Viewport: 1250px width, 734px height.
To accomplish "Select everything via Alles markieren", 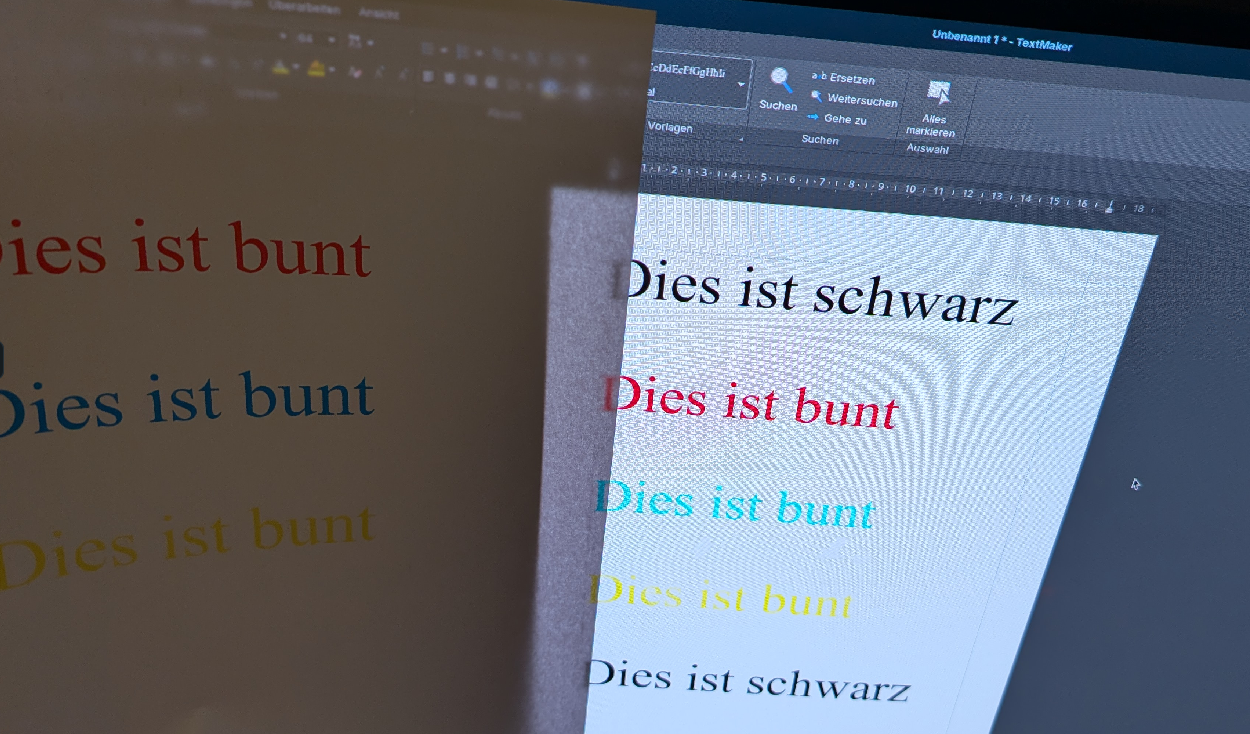I will [933, 110].
